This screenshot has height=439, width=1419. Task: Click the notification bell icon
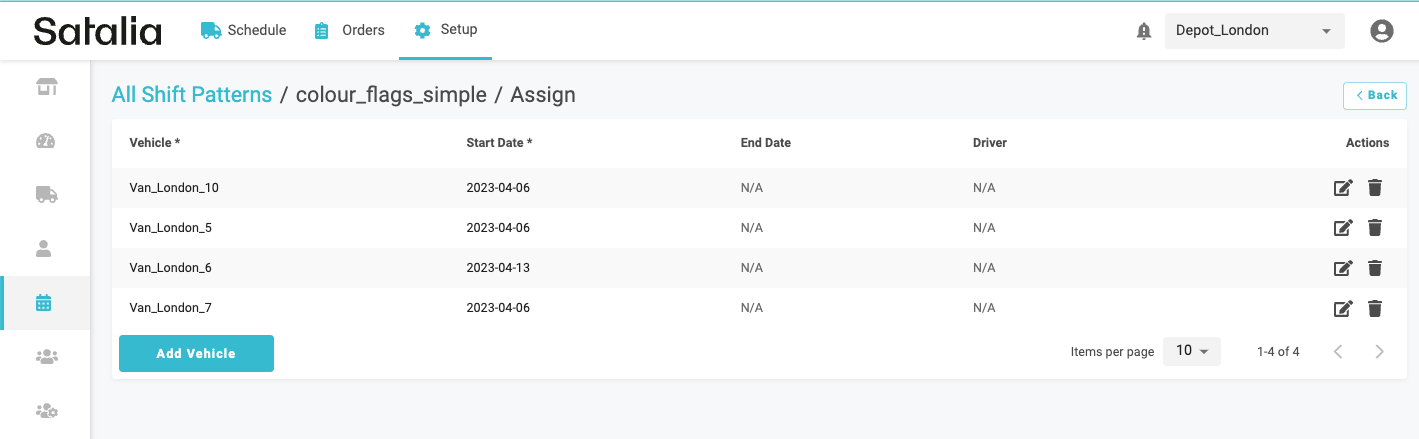[x=1144, y=31]
